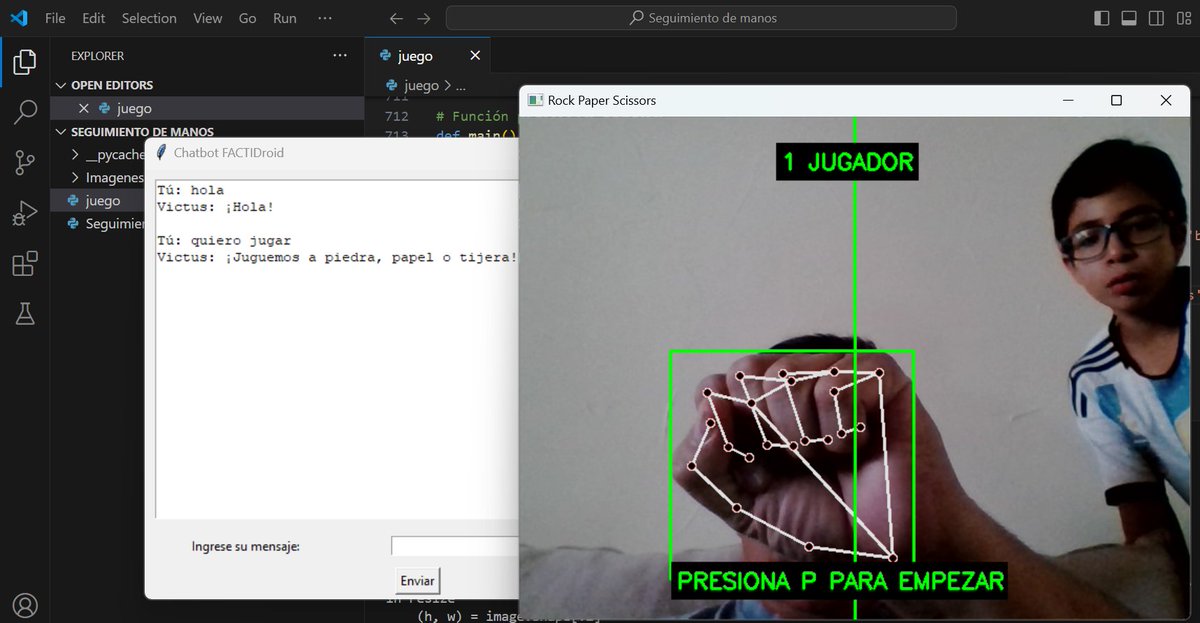Screen dimensions: 1200x623
Task: Close juego in the Open Editors list
Action: pos(84,108)
